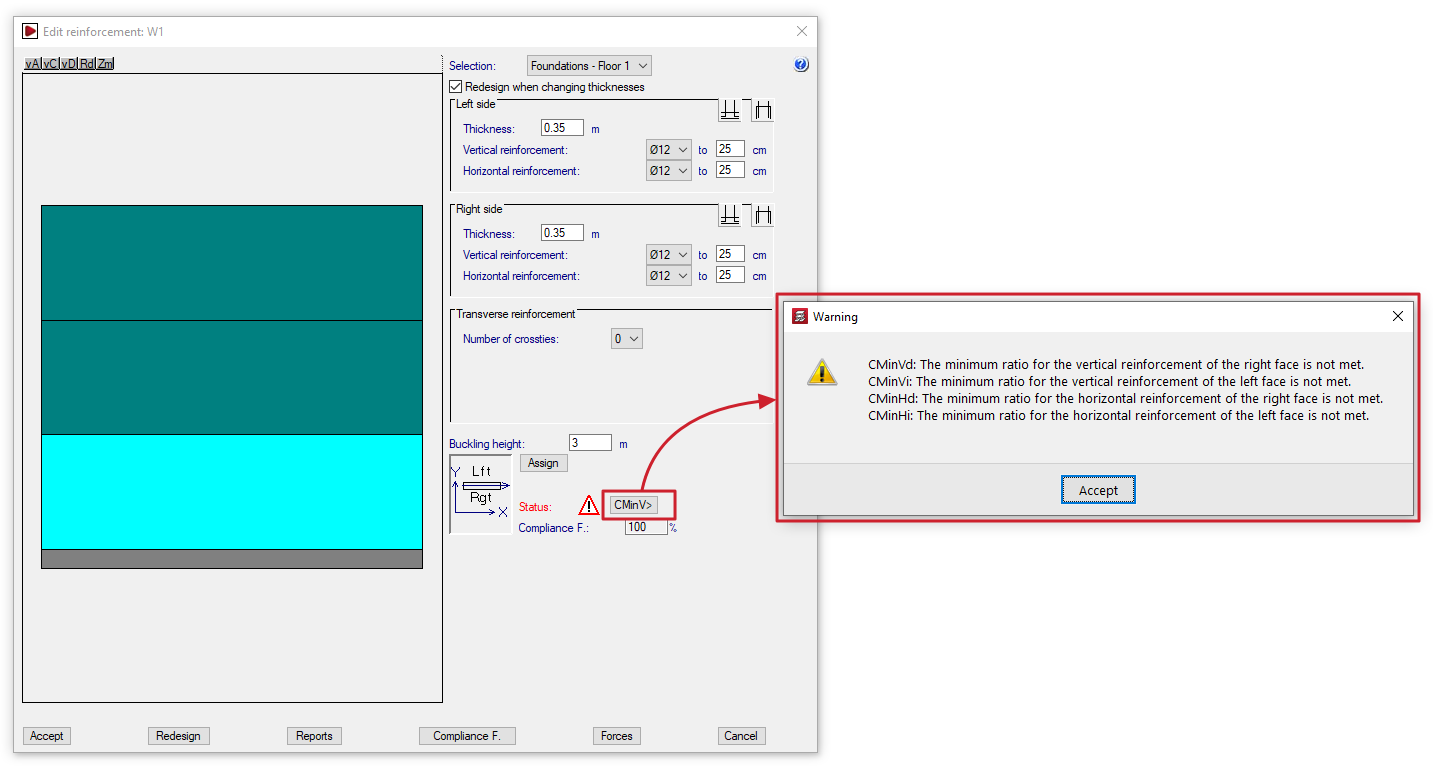Open Right side vertical reinforcement diameter dropdown

tap(669, 255)
